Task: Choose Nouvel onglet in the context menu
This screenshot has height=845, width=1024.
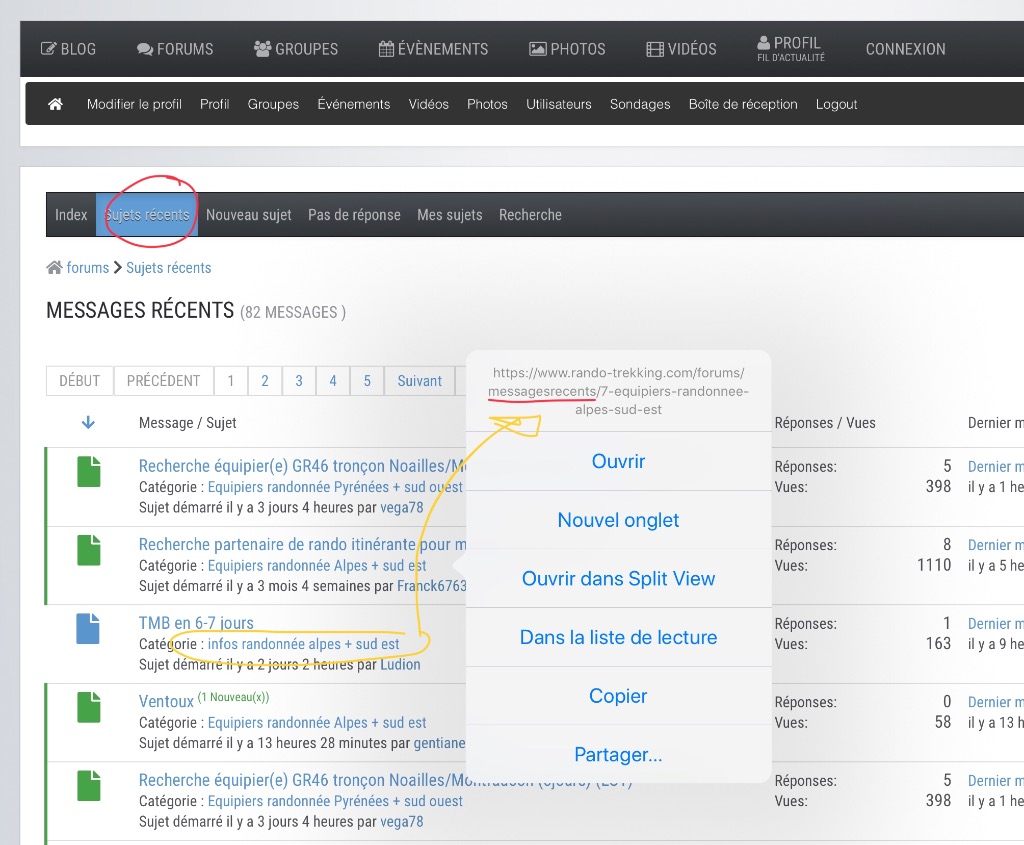Action: (x=618, y=520)
